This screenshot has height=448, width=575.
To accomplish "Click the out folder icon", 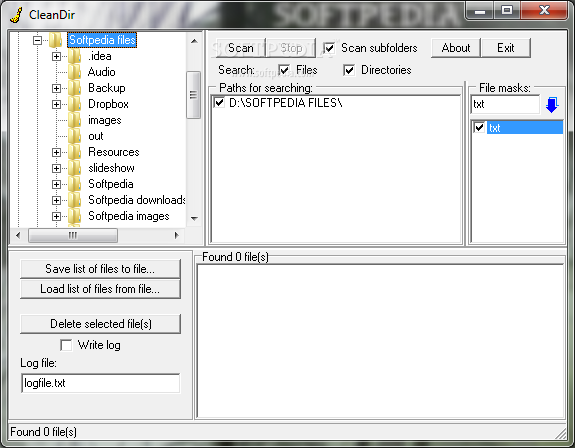I will click(75, 136).
